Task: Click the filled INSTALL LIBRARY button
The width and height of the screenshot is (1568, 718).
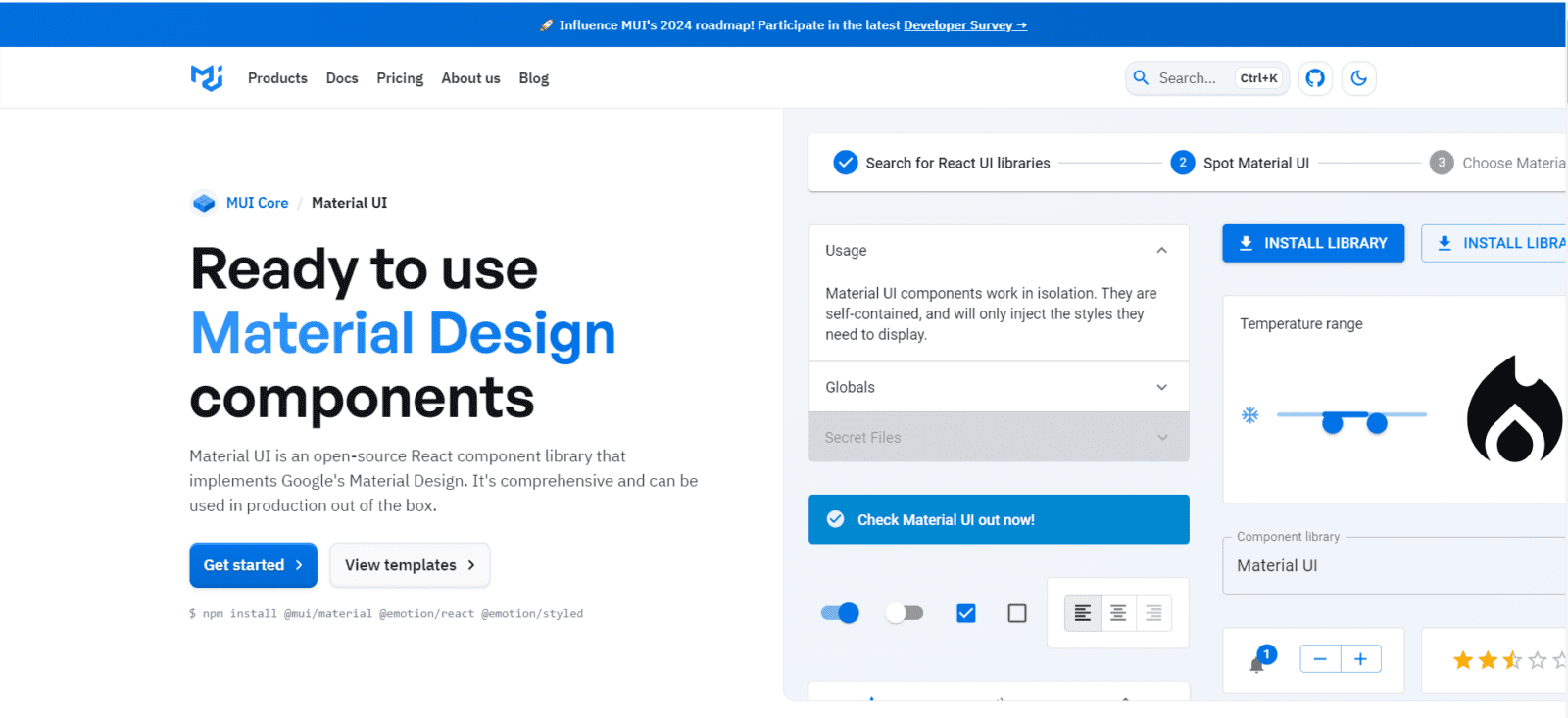Action: [x=1313, y=243]
